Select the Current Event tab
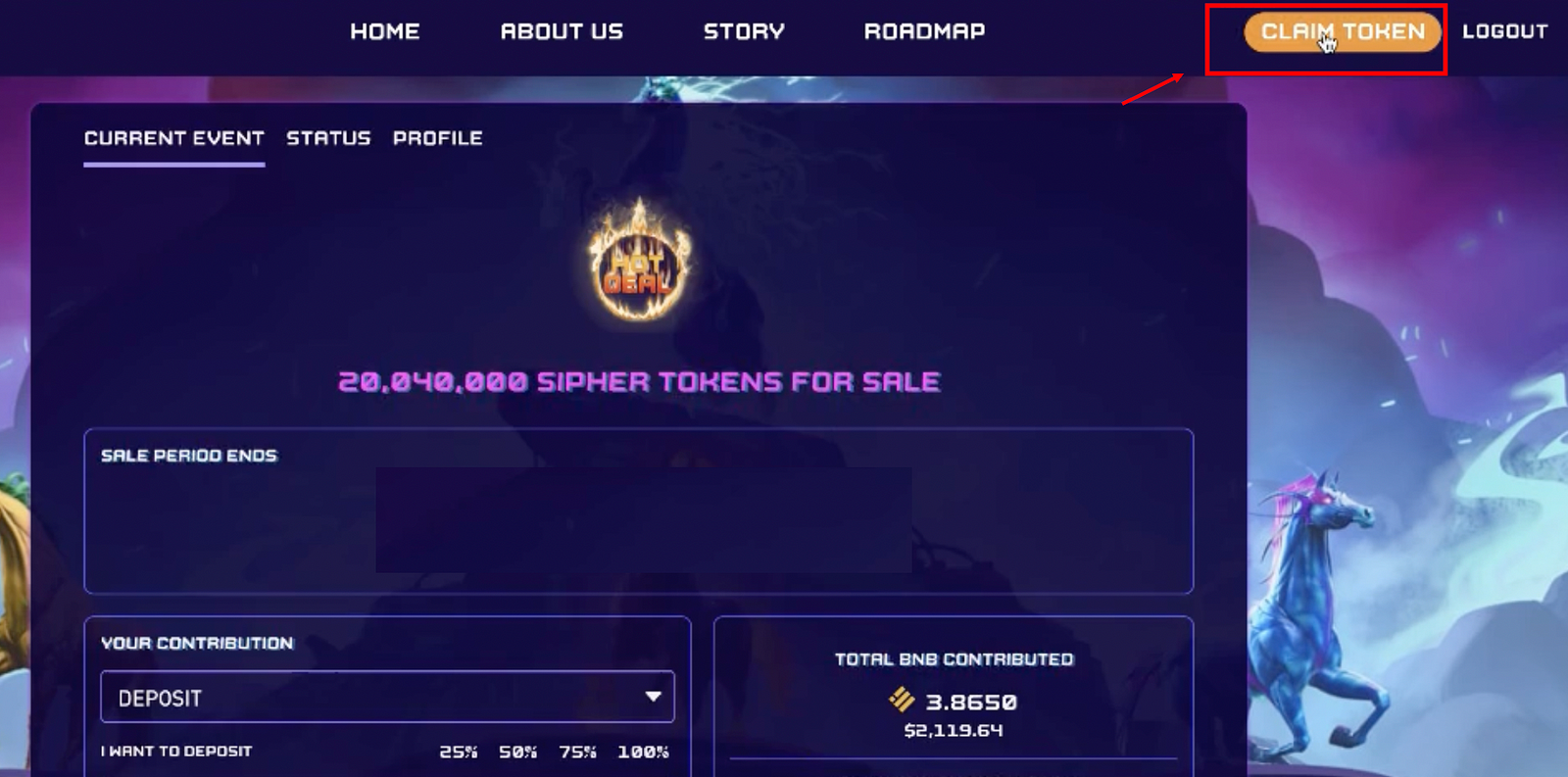Viewport: 1568px width, 777px height. point(174,138)
